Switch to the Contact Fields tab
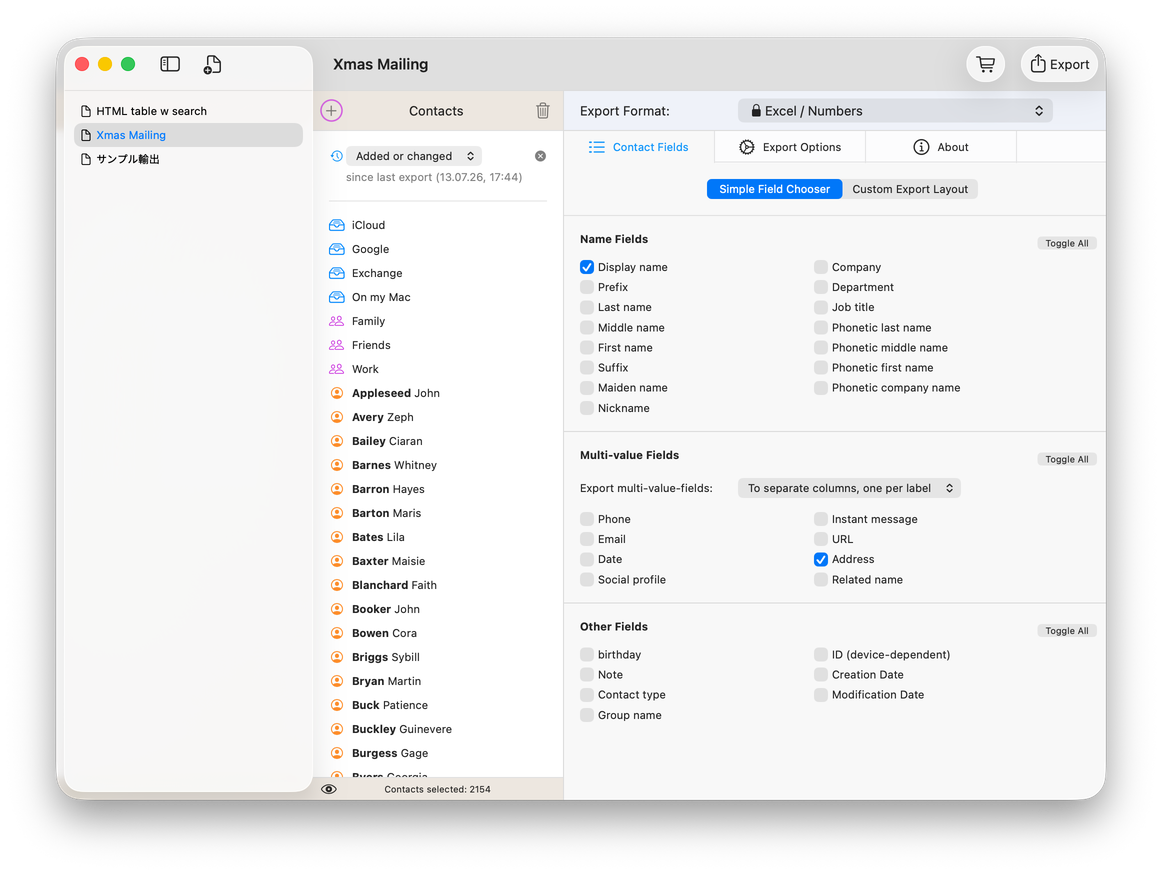 [x=639, y=147]
